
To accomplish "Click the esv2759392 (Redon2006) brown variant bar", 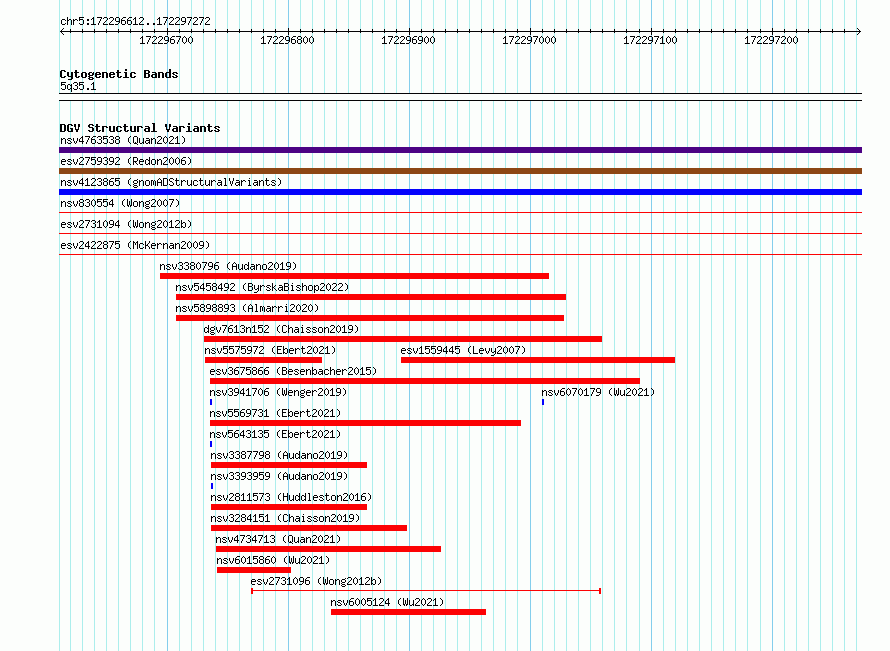I will point(460,171).
